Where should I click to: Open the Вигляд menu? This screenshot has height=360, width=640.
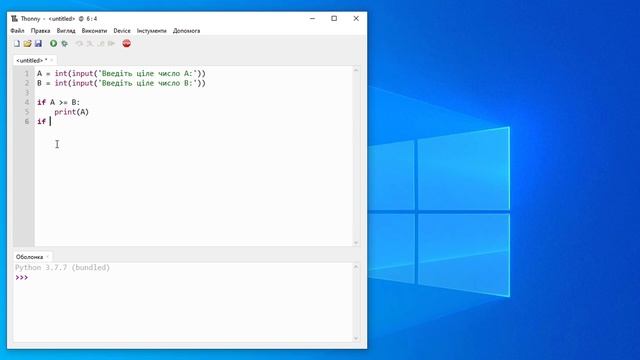66,31
